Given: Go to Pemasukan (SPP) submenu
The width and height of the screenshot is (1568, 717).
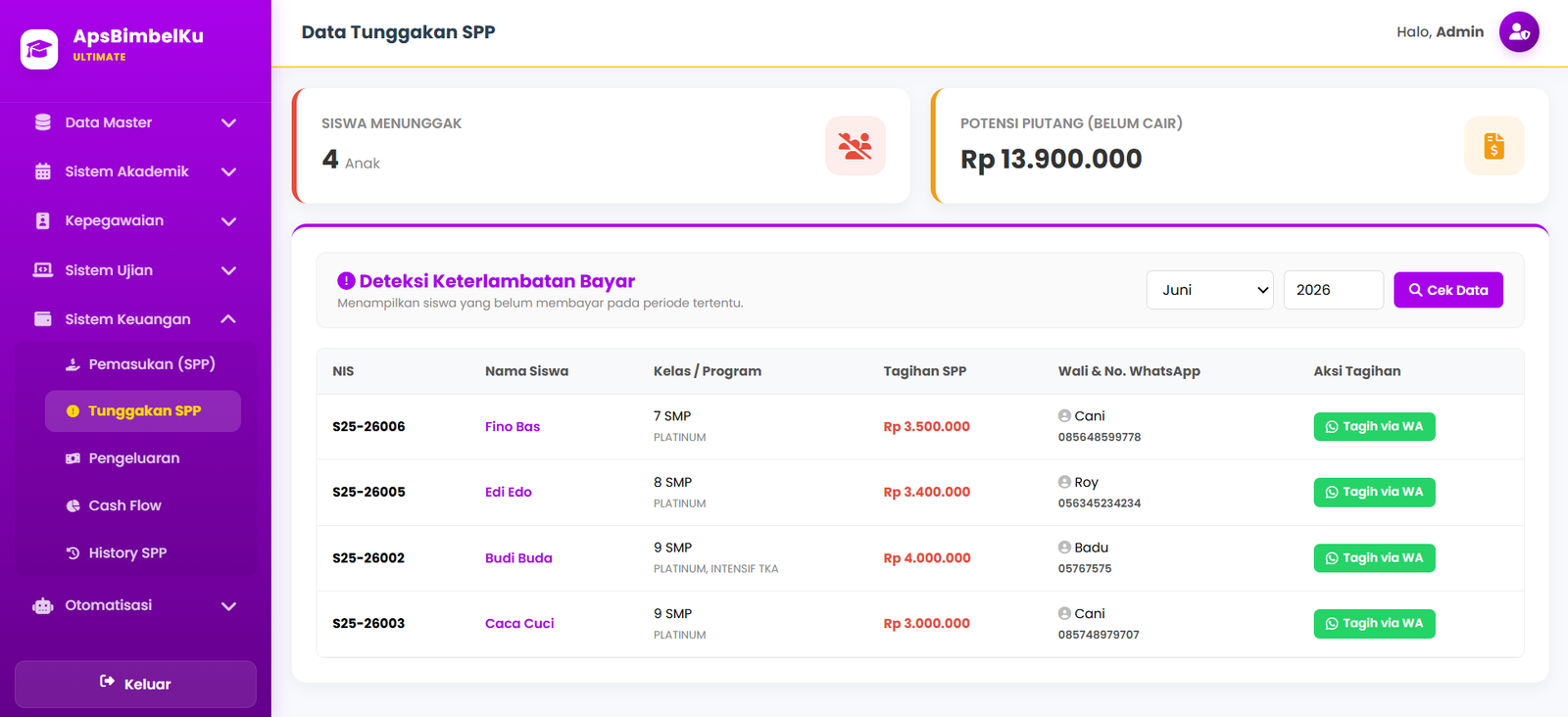Looking at the screenshot, I should click(143, 364).
